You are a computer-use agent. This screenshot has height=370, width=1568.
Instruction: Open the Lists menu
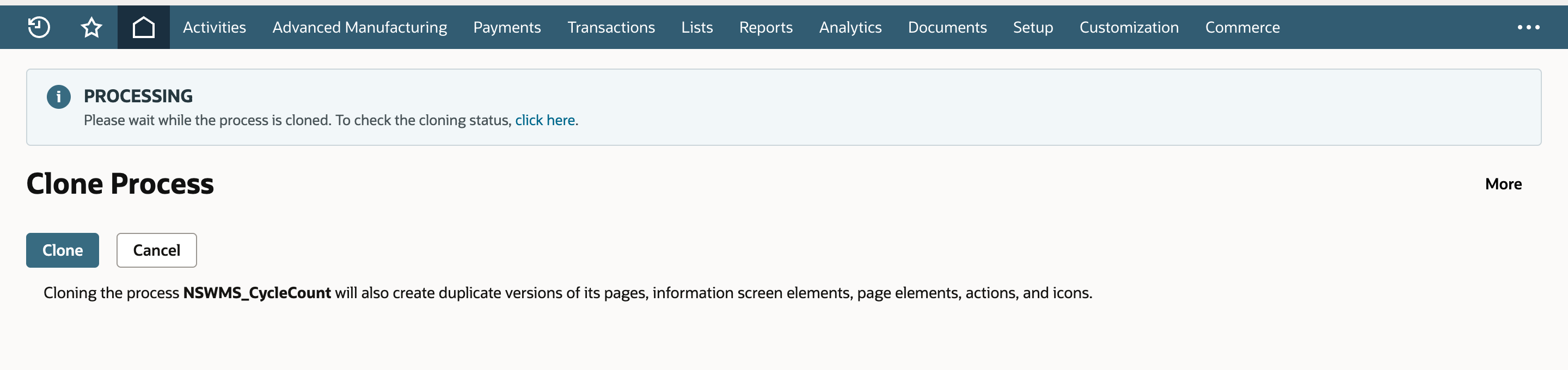(697, 27)
